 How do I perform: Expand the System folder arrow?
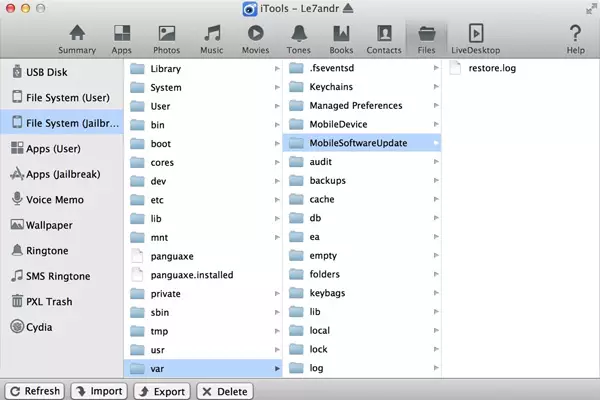(x=277, y=87)
